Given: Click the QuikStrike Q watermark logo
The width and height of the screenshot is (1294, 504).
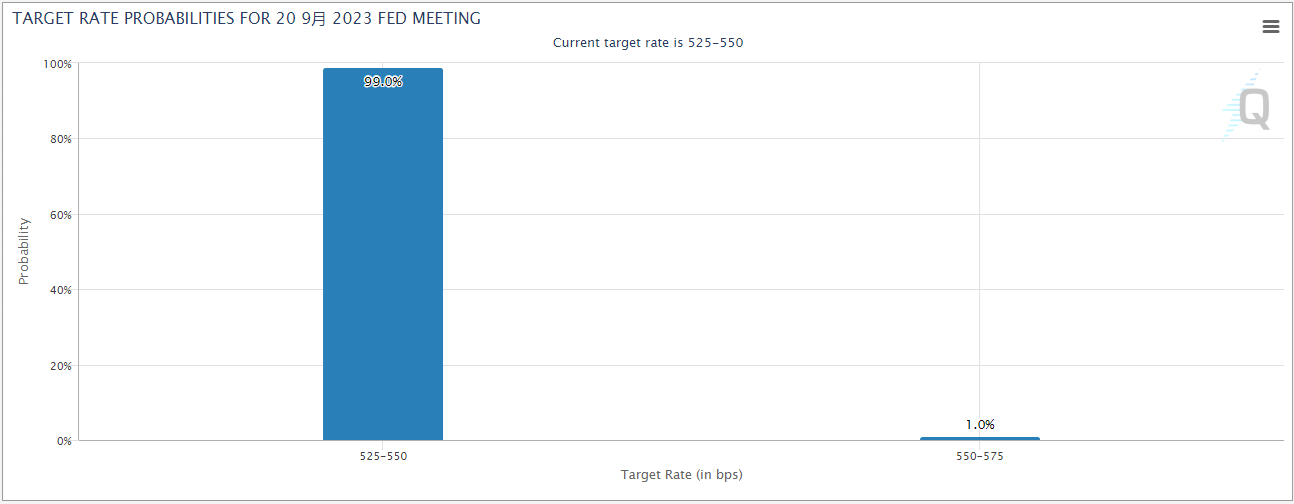Looking at the screenshot, I should pyautogui.click(x=1246, y=107).
